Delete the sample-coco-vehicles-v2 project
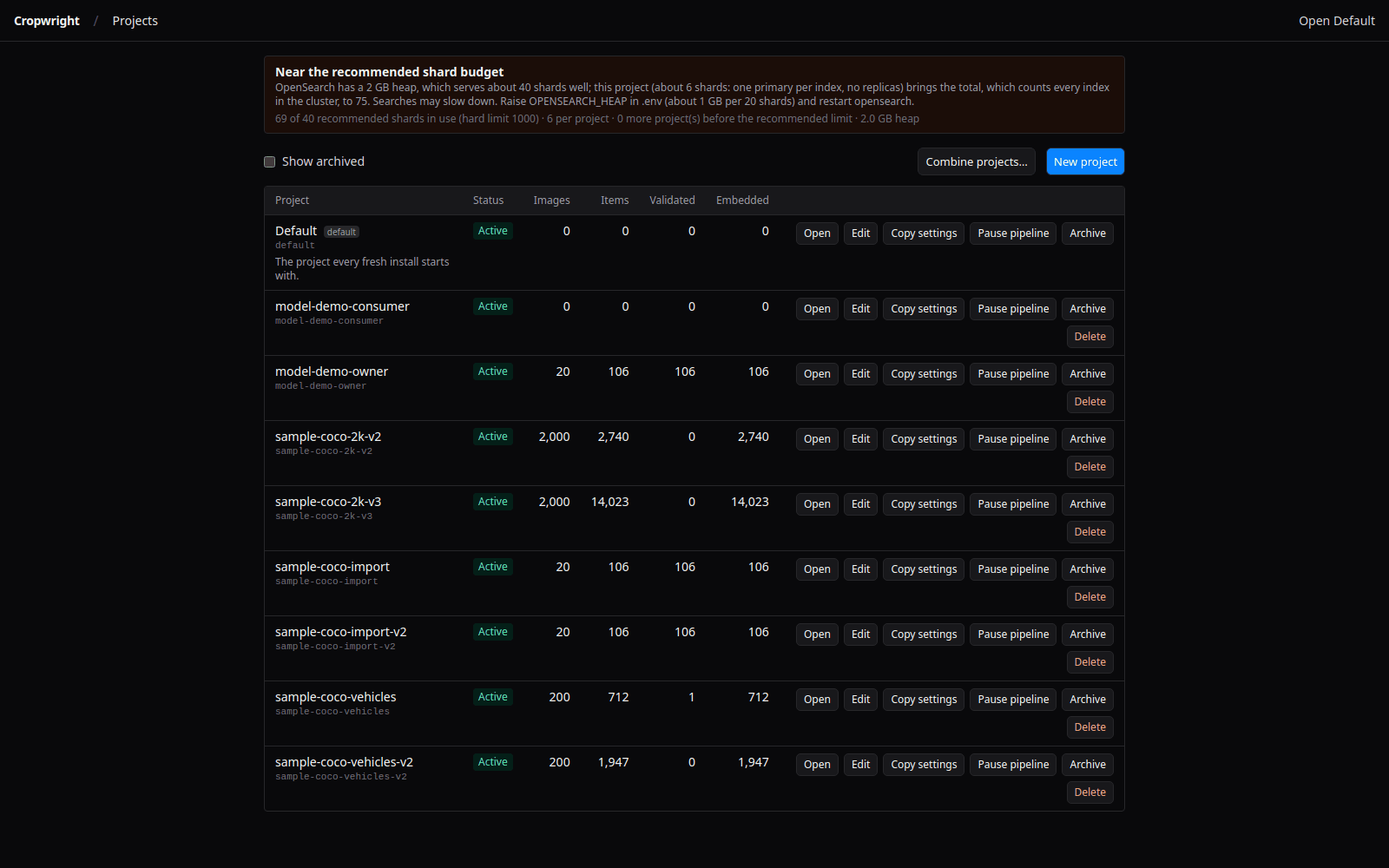 click(x=1089, y=792)
